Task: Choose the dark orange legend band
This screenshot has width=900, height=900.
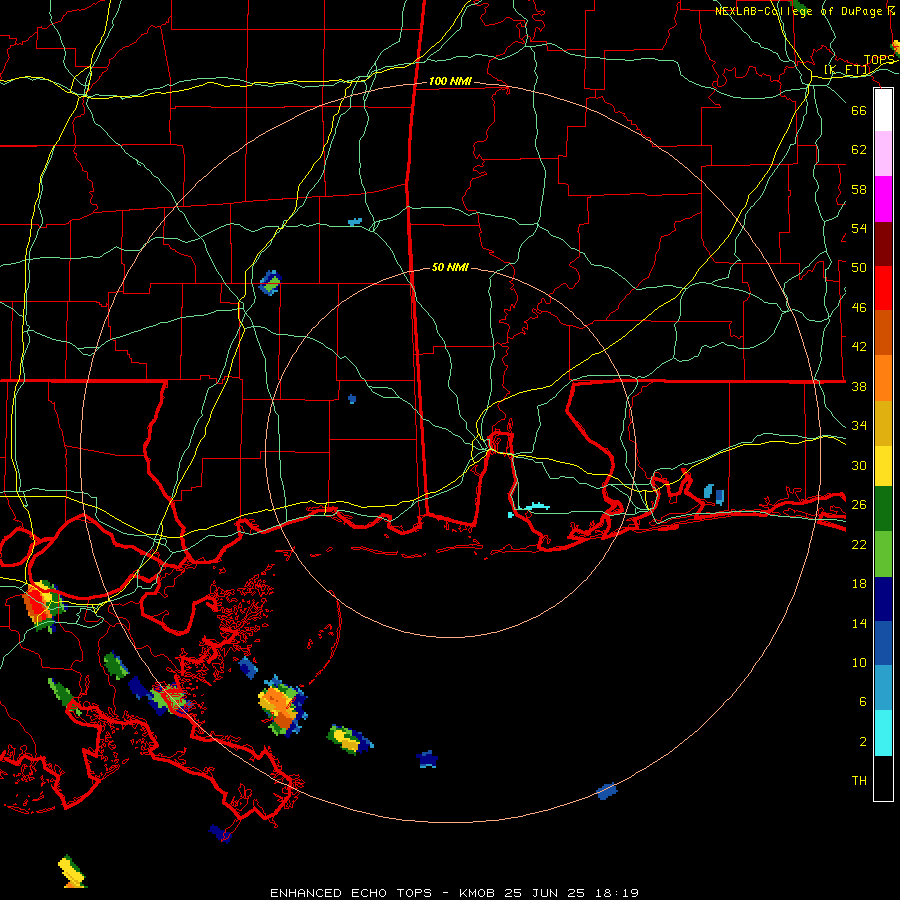Action: [883, 333]
